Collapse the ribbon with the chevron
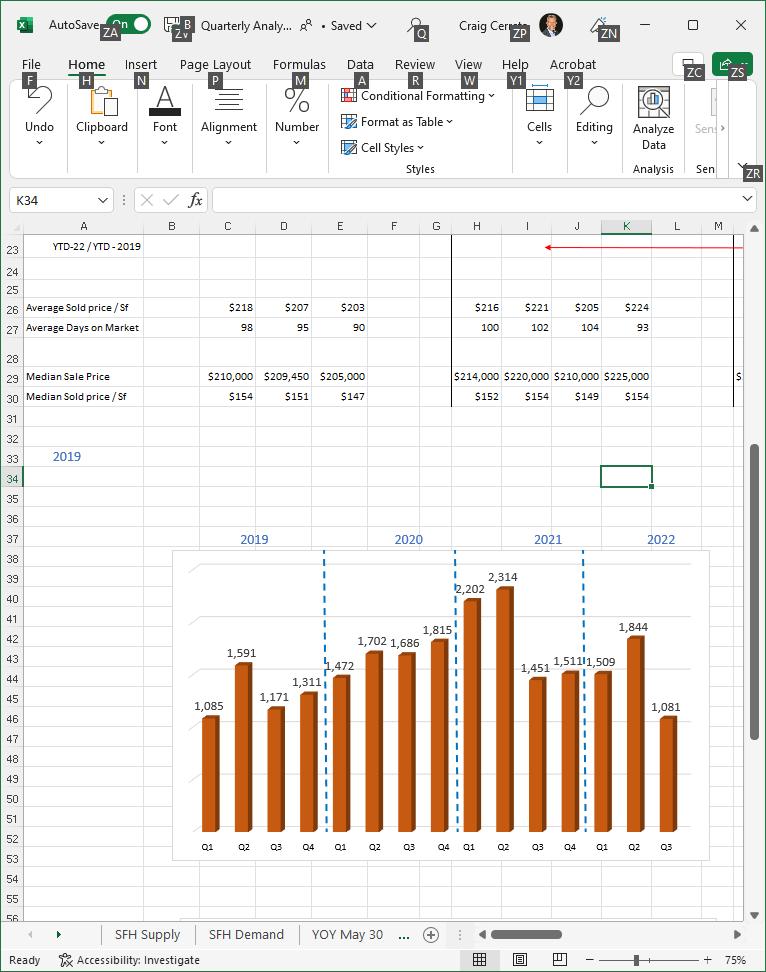766x972 pixels. 742,167
